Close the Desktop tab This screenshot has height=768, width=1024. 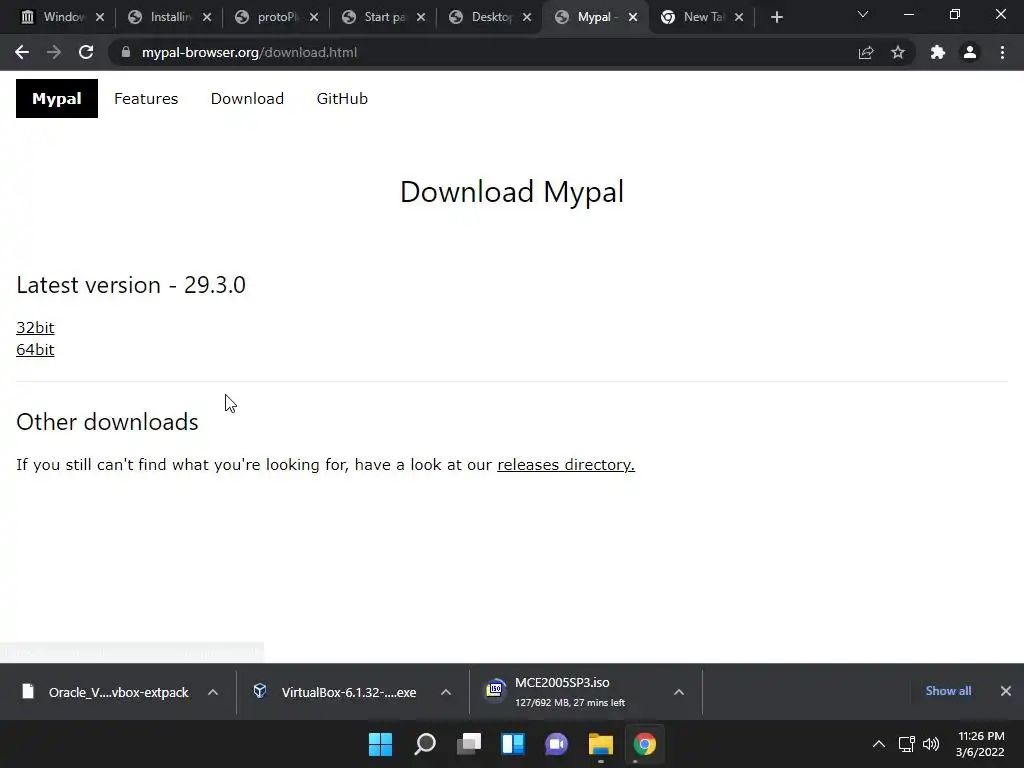pyautogui.click(x=526, y=18)
